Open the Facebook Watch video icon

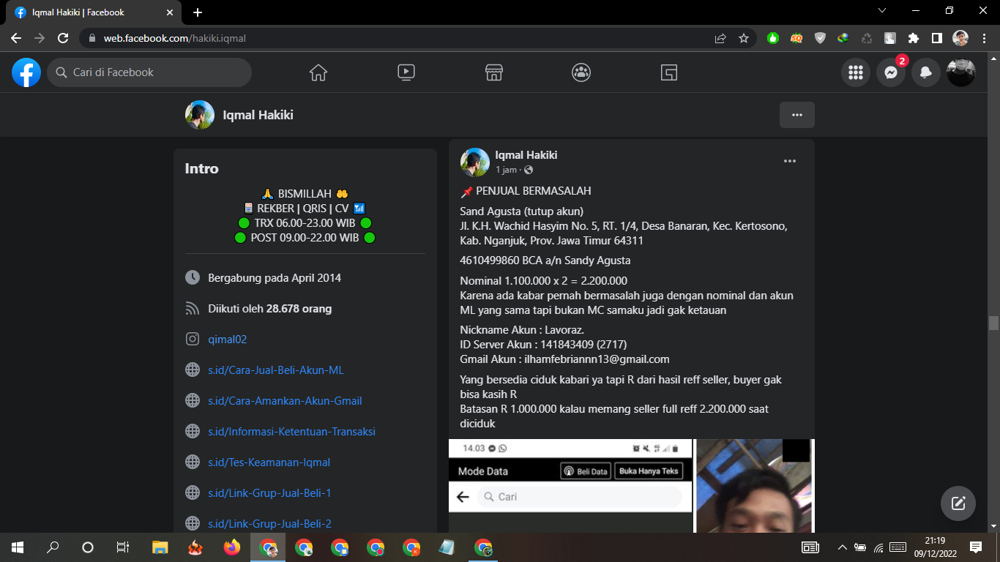406,73
